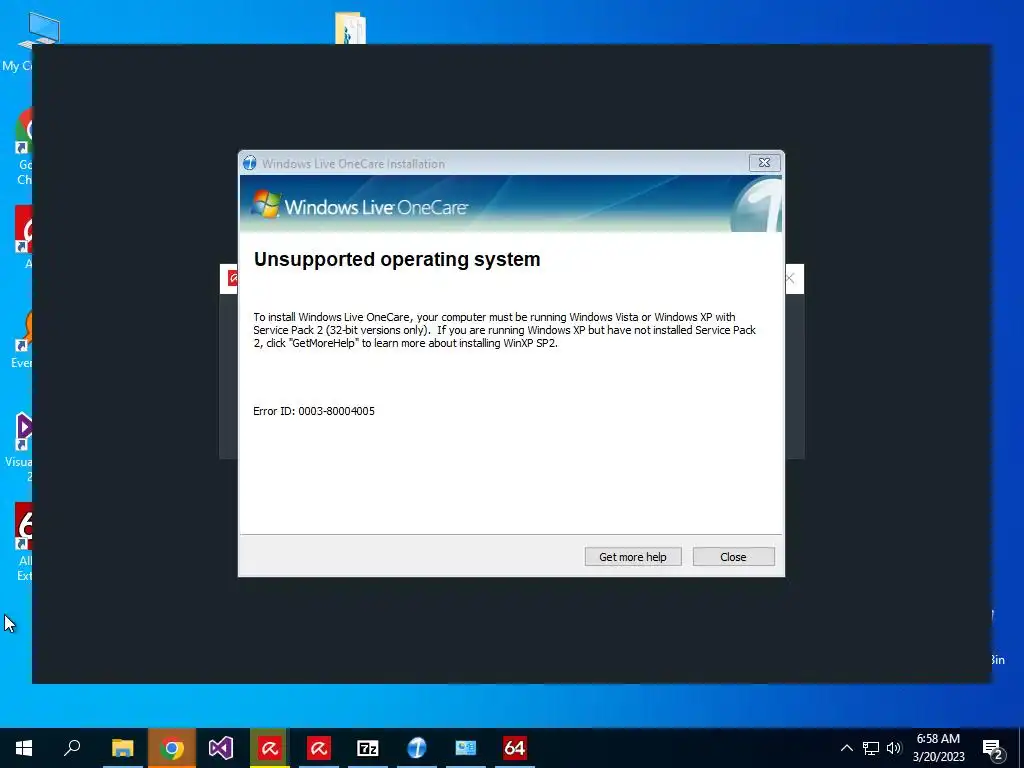Open the volume control tray icon

pos(894,748)
